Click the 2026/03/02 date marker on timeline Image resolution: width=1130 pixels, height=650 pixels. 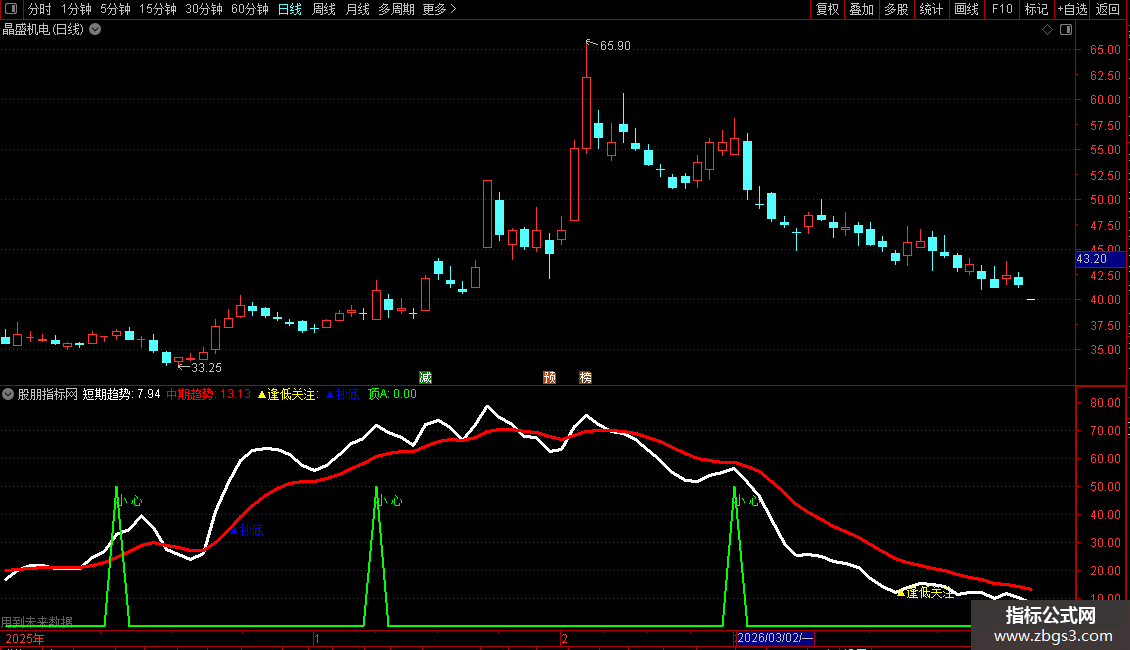tap(775, 638)
